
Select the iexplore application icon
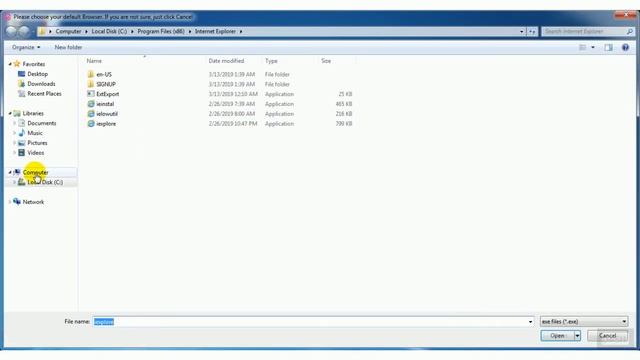[x=91, y=124]
